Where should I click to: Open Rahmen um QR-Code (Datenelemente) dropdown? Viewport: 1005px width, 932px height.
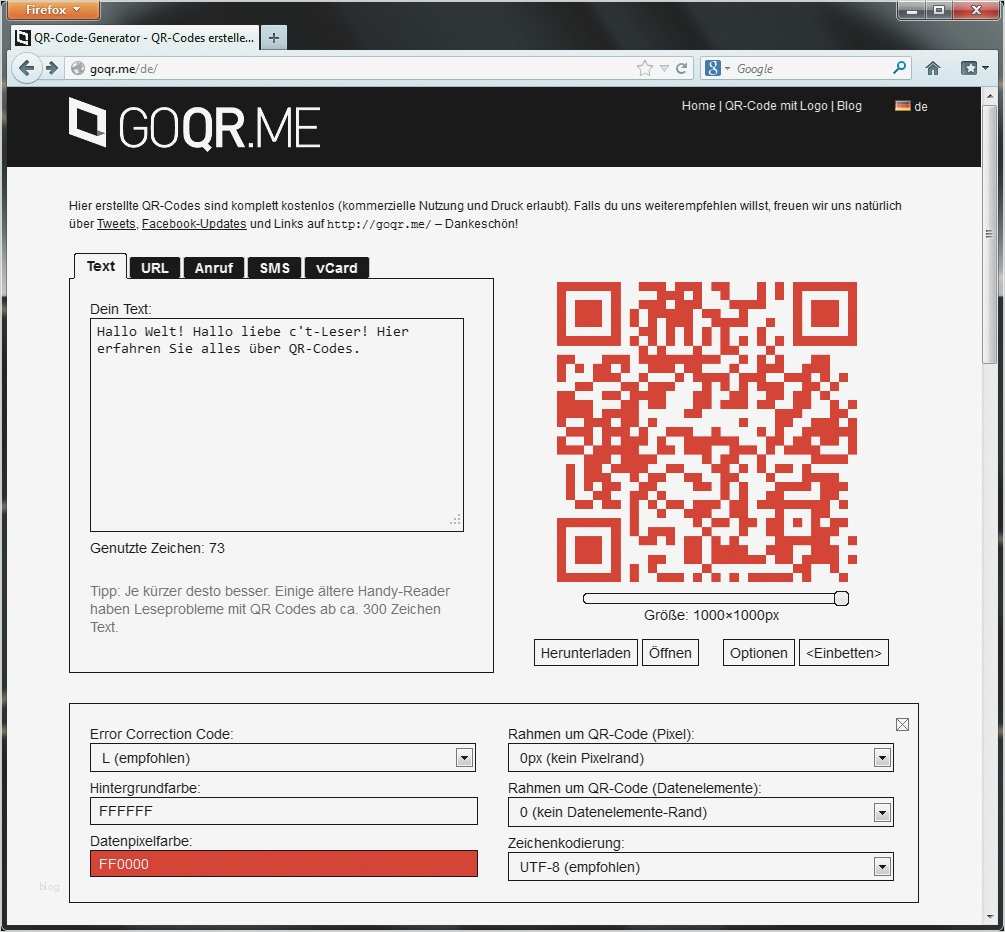[x=701, y=812]
